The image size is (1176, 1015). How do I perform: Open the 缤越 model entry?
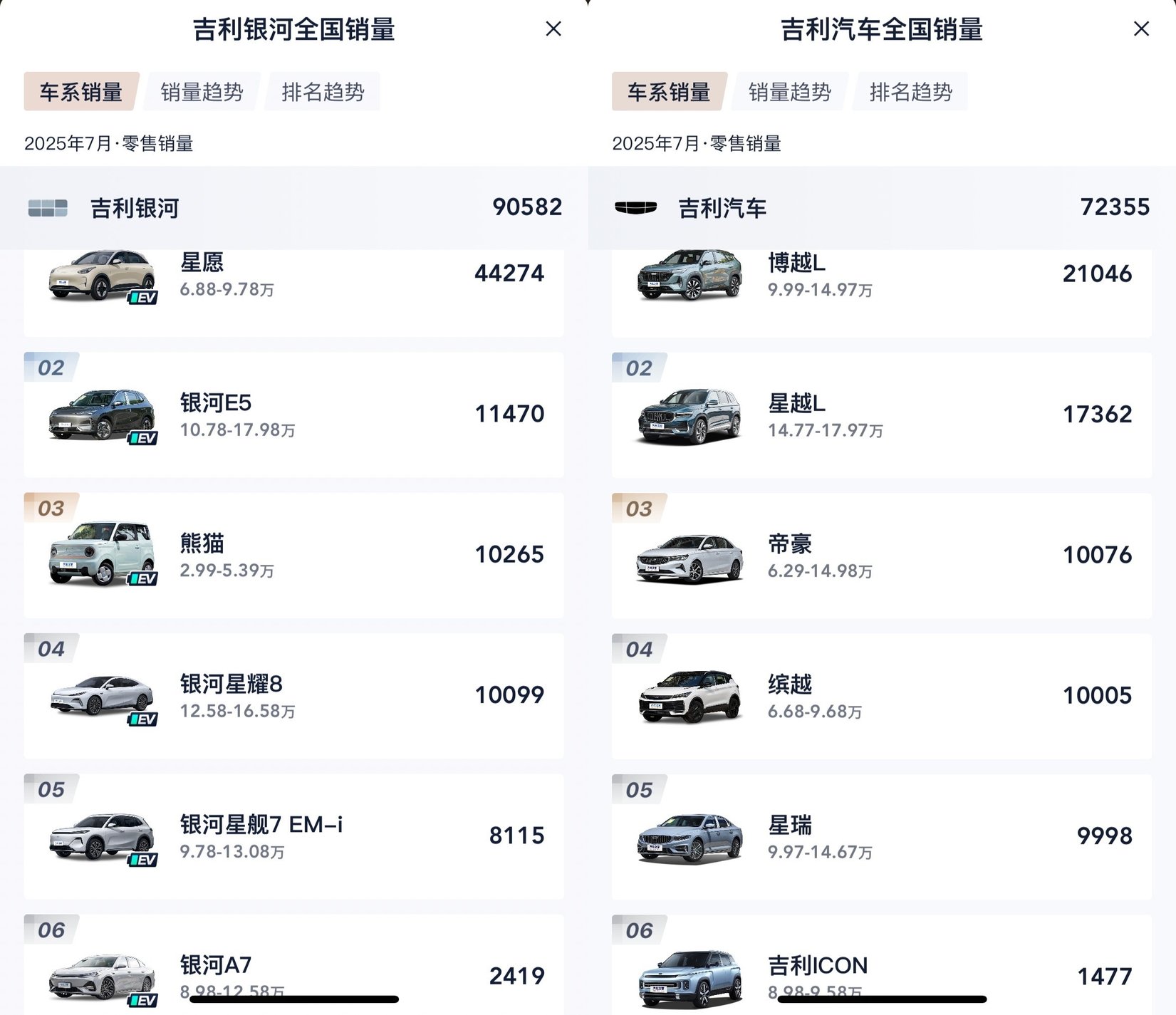coord(881,696)
